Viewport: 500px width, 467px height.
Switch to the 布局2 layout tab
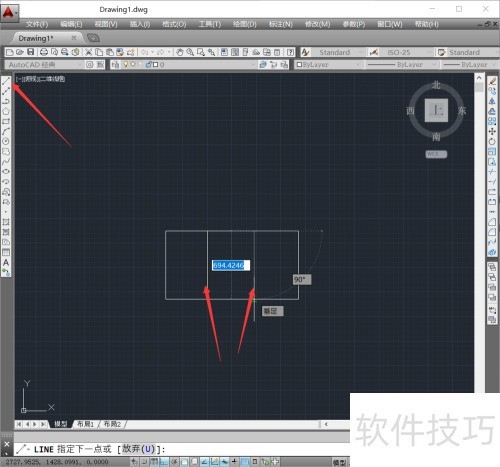pyautogui.click(x=112, y=424)
